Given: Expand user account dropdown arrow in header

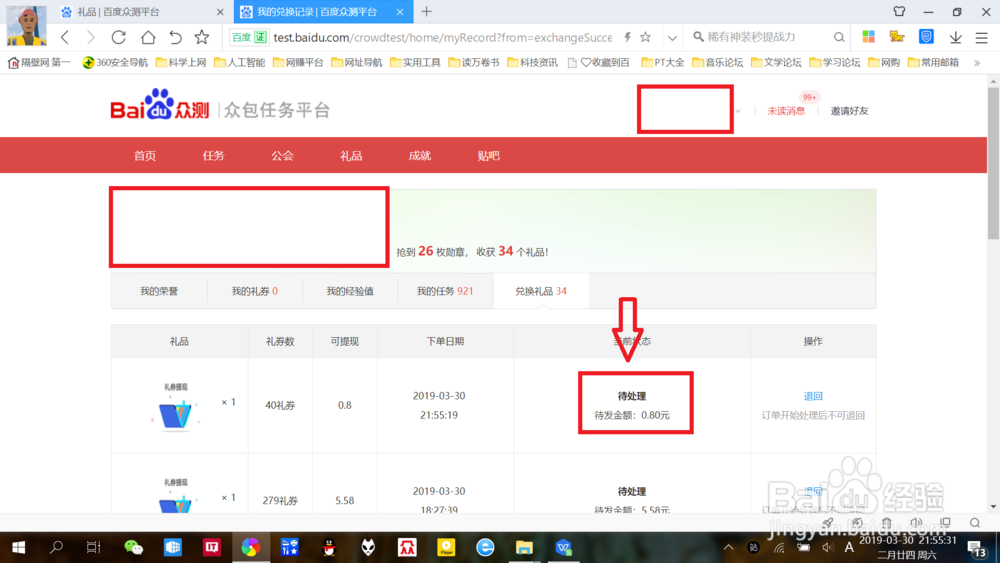Looking at the screenshot, I should [738, 111].
